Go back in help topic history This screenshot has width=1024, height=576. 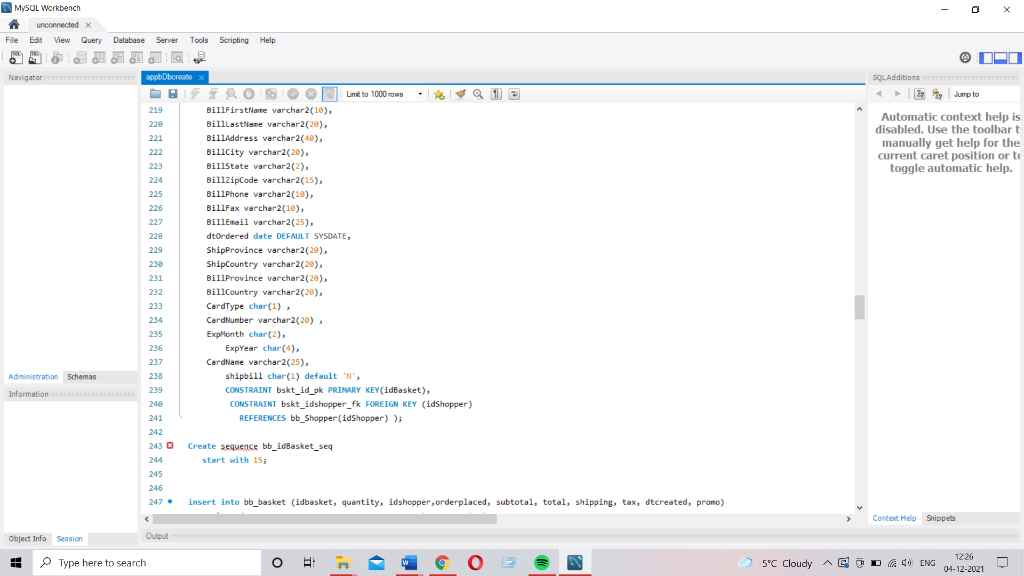(x=879, y=94)
